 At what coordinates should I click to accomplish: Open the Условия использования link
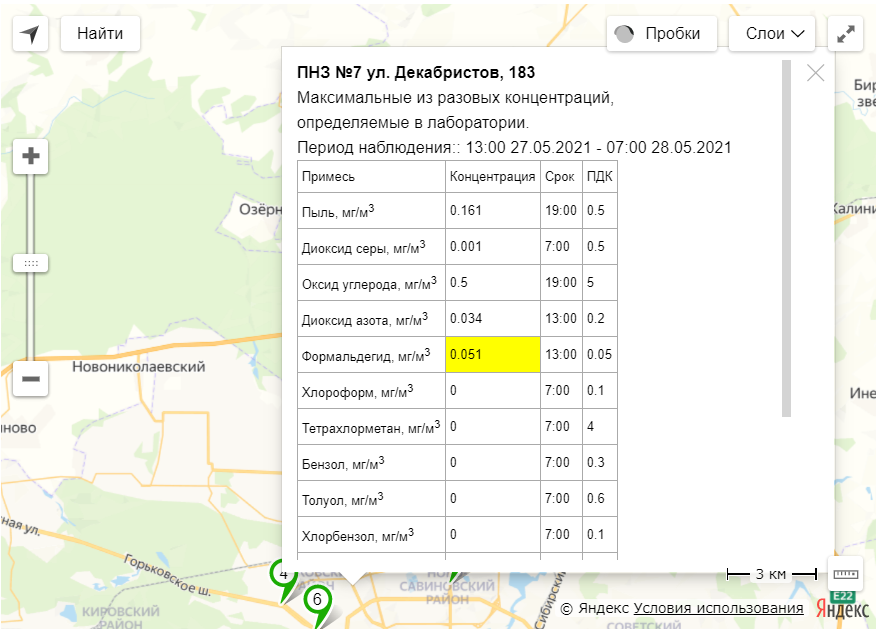pos(718,608)
